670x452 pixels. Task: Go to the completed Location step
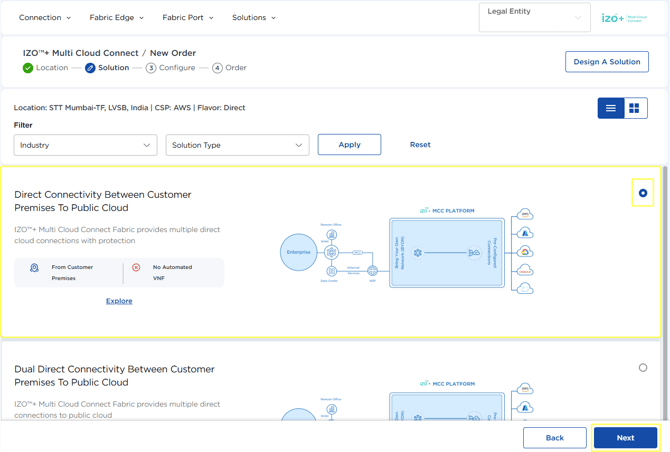(x=45, y=68)
